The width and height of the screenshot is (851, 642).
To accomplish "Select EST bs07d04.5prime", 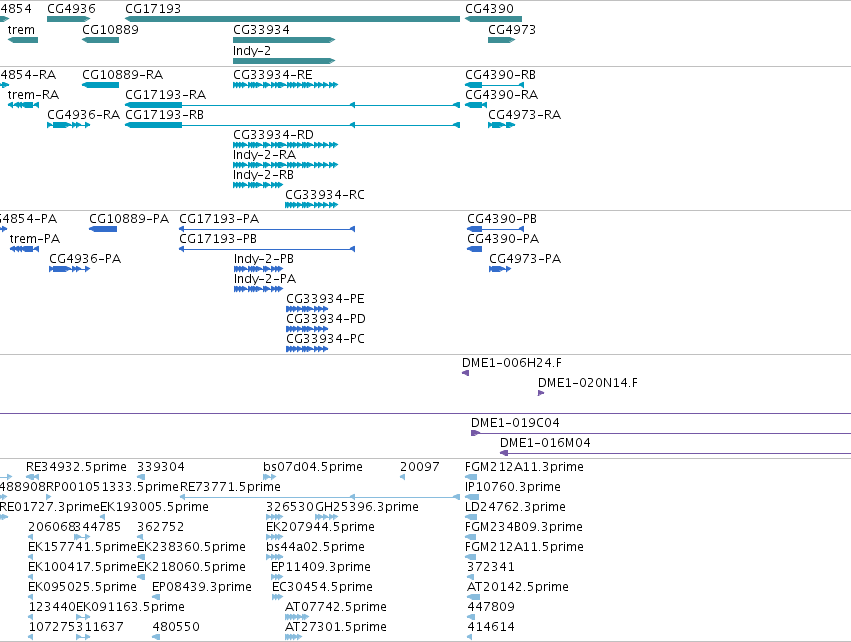I will coord(270,477).
